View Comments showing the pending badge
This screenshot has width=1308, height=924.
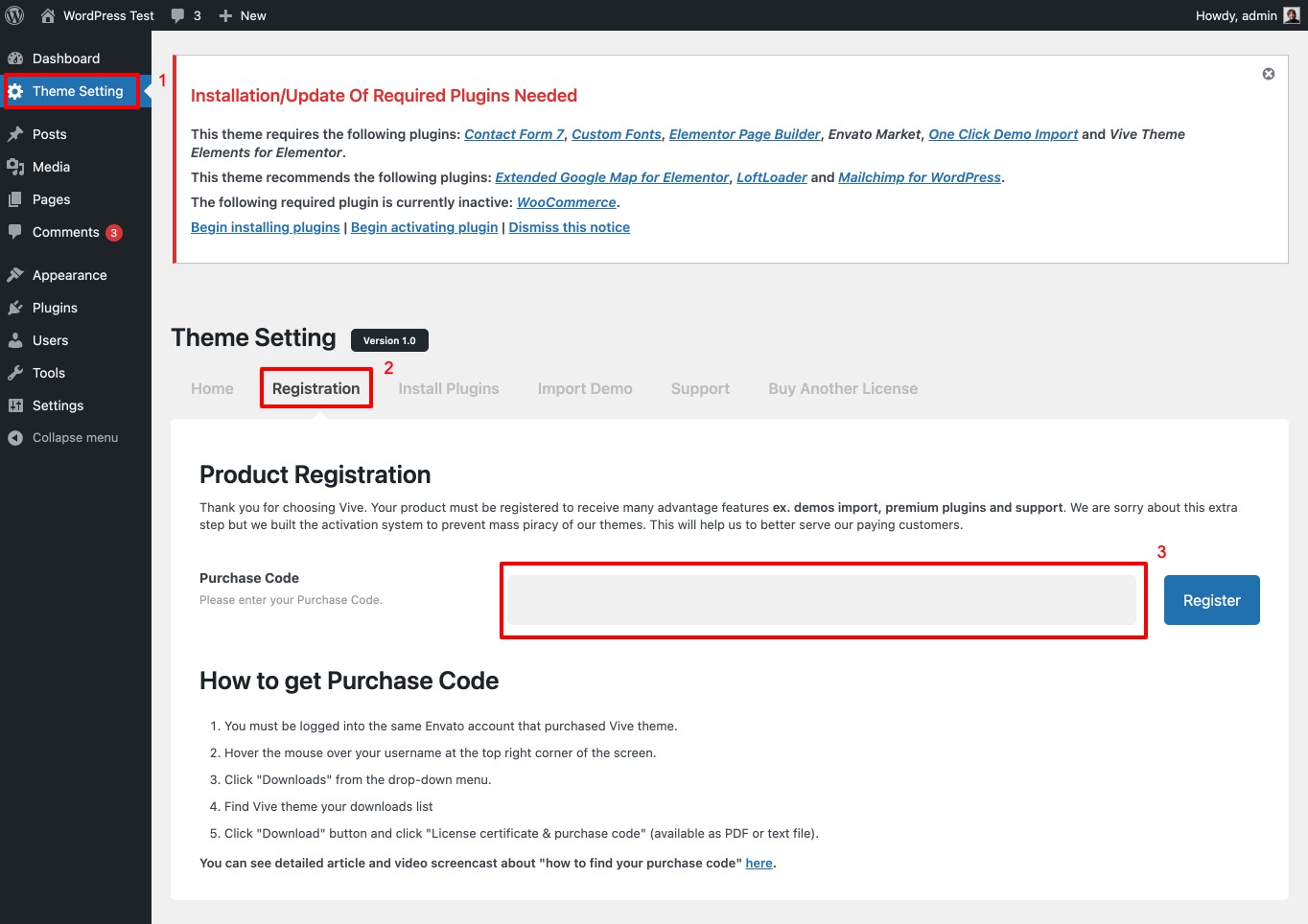[65, 232]
